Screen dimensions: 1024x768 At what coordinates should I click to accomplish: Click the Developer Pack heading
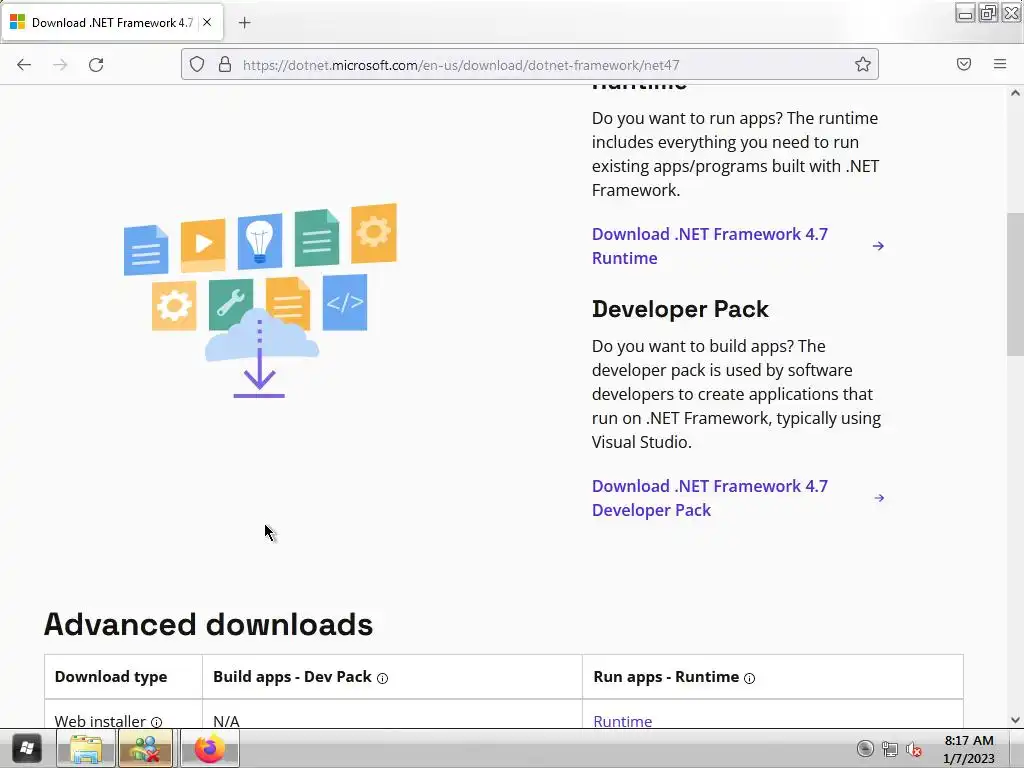680,309
